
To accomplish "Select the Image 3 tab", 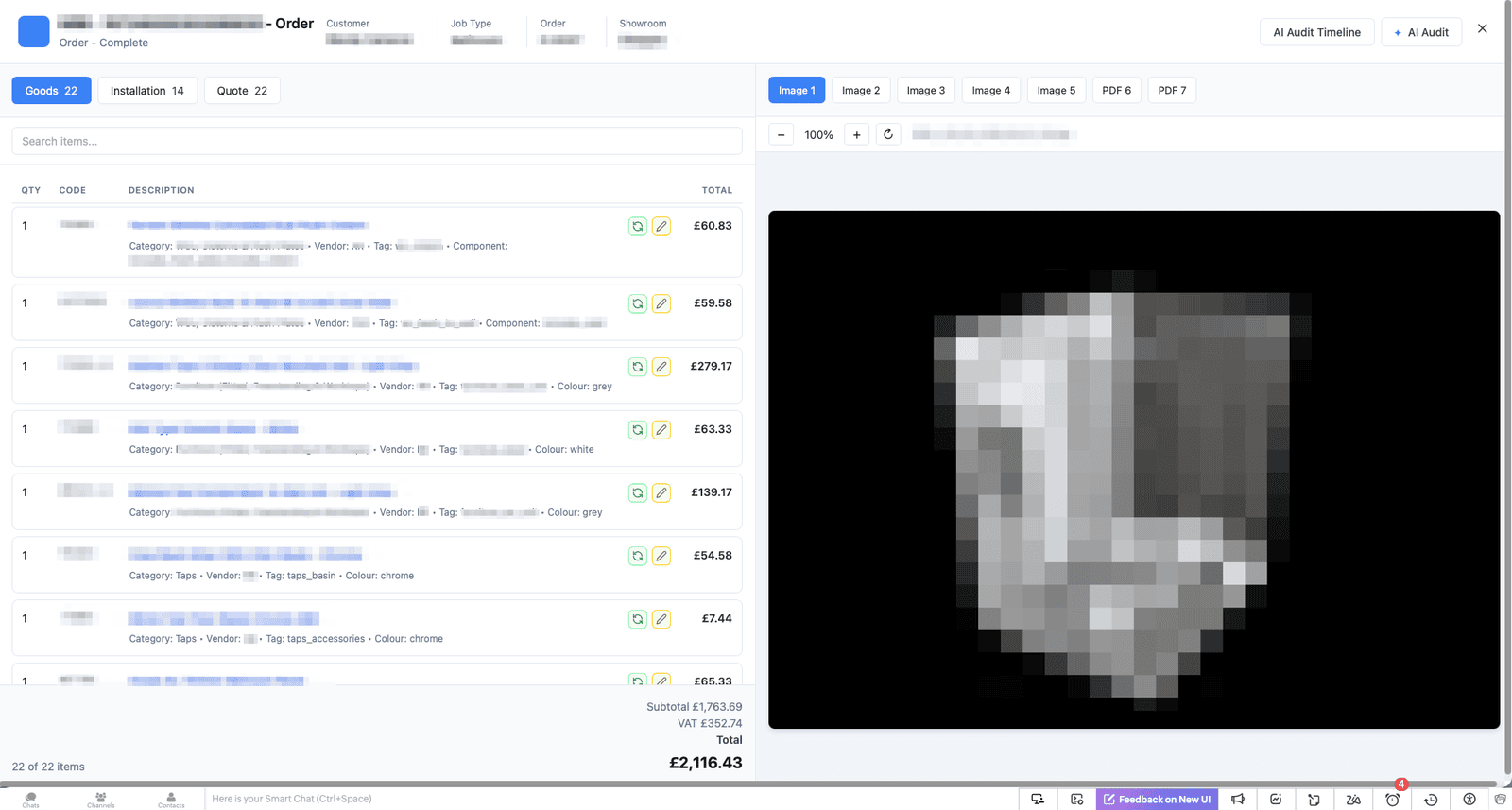I will (x=925, y=91).
